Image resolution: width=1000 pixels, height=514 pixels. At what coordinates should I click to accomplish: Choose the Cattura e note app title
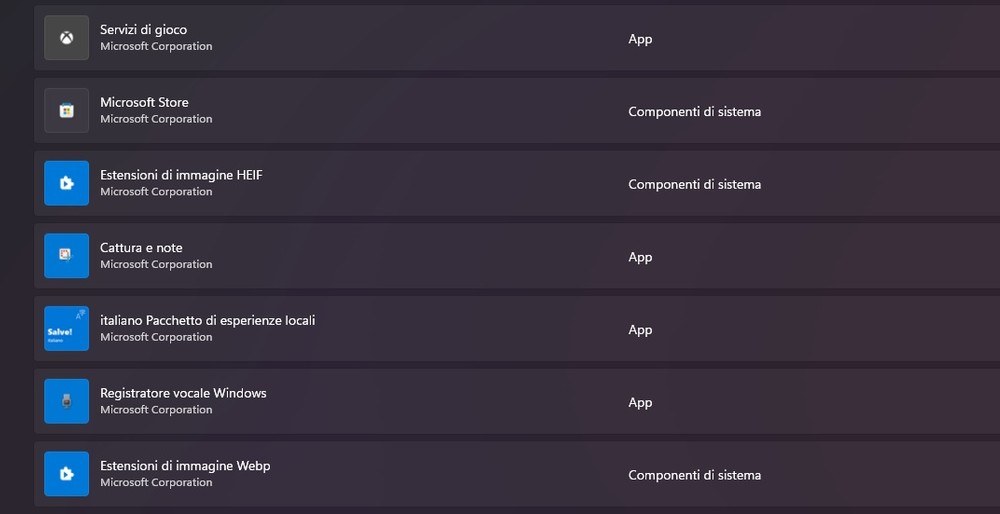tap(141, 247)
